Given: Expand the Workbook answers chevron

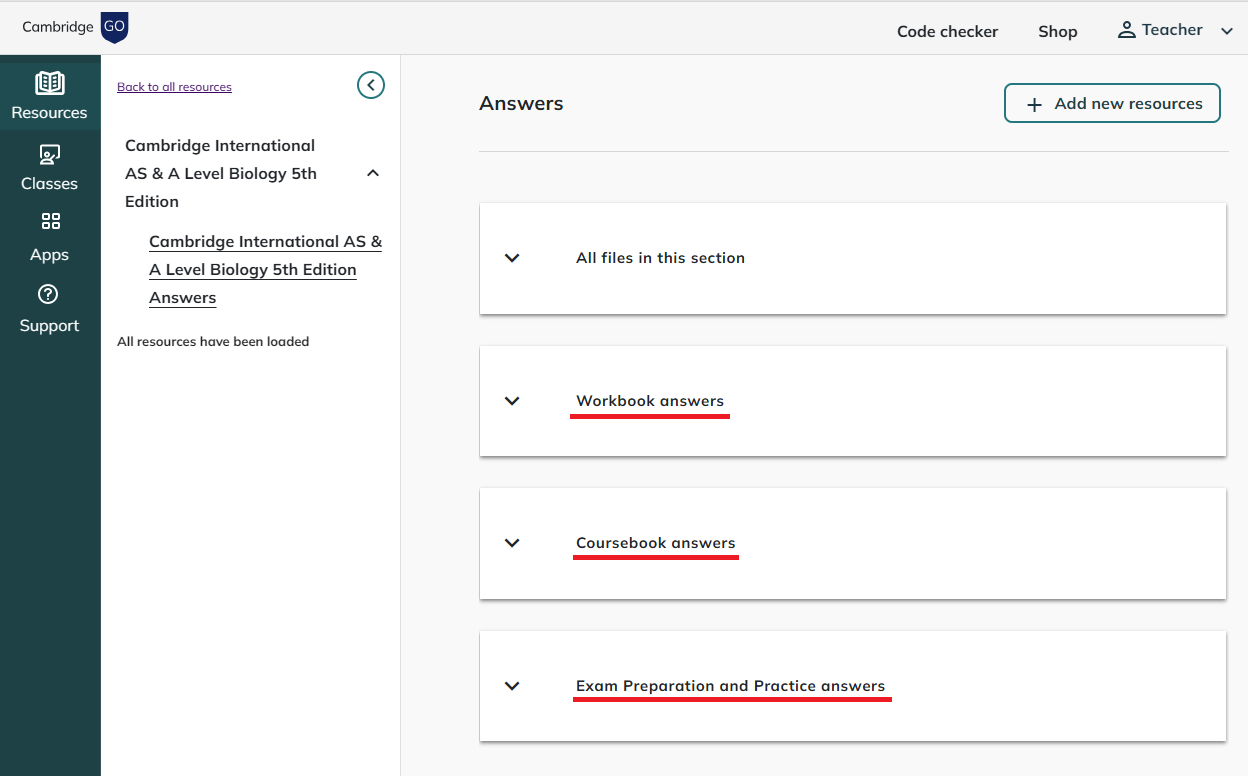Looking at the screenshot, I should tap(512, 401).
